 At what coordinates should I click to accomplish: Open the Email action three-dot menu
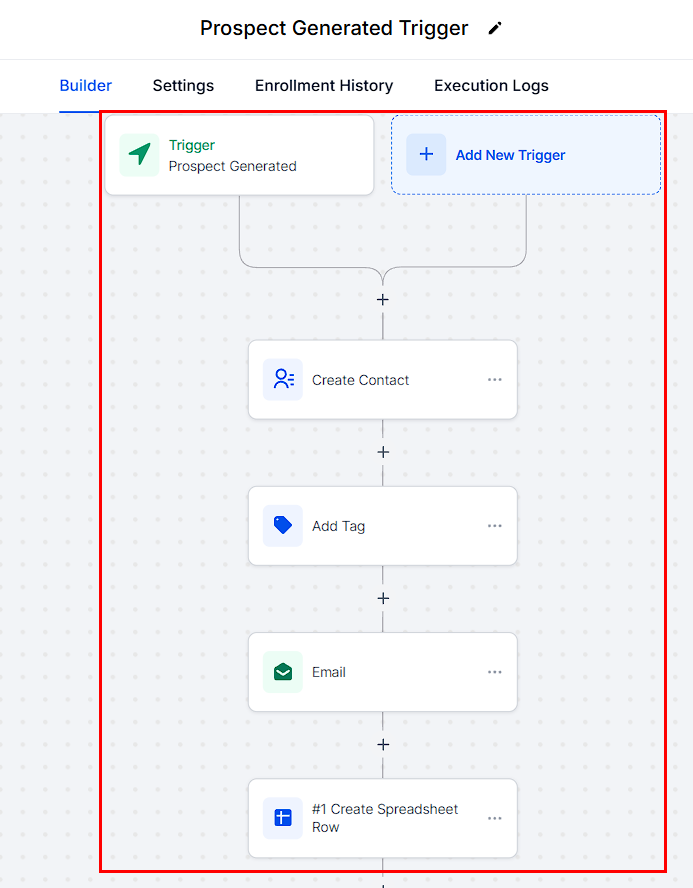[495, 672]
